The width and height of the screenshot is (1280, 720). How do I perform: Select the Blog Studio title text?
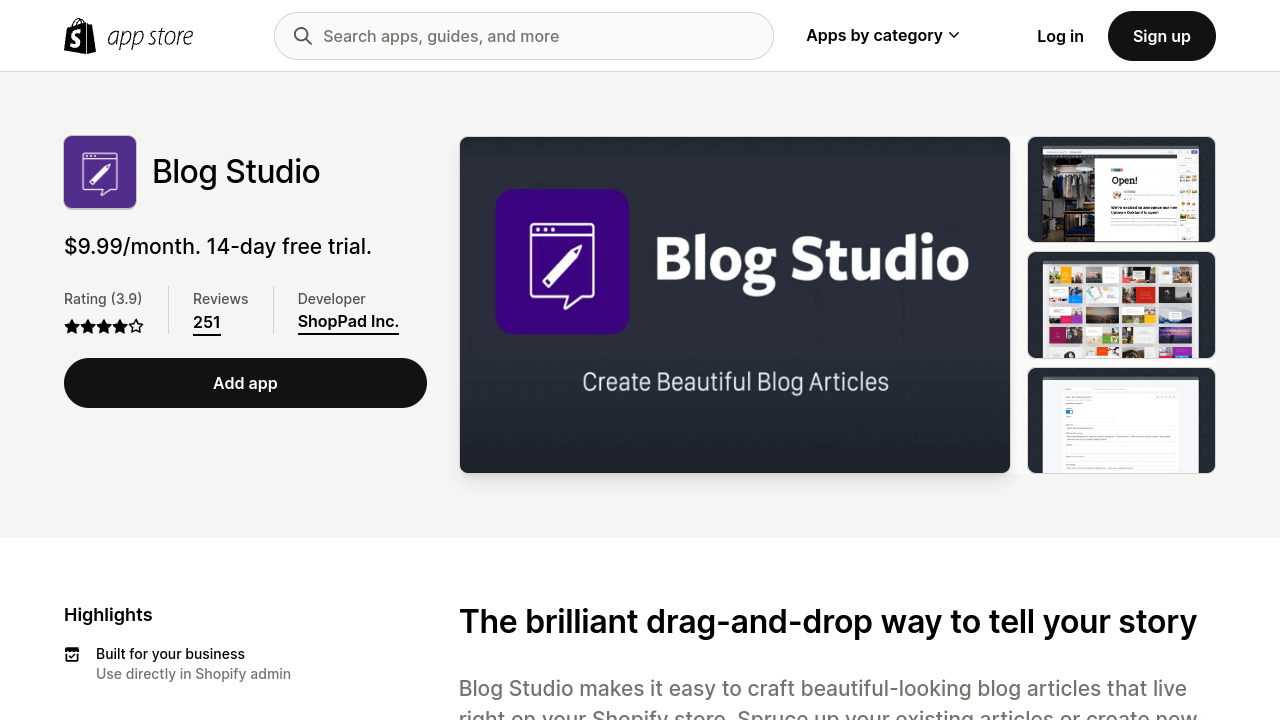[236, 172]
